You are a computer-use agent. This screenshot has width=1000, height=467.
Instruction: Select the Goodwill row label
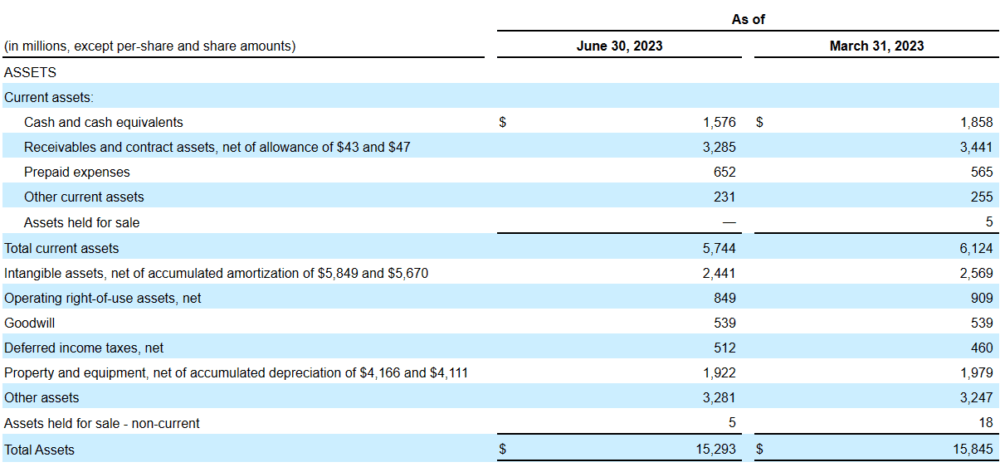point(29,323)
